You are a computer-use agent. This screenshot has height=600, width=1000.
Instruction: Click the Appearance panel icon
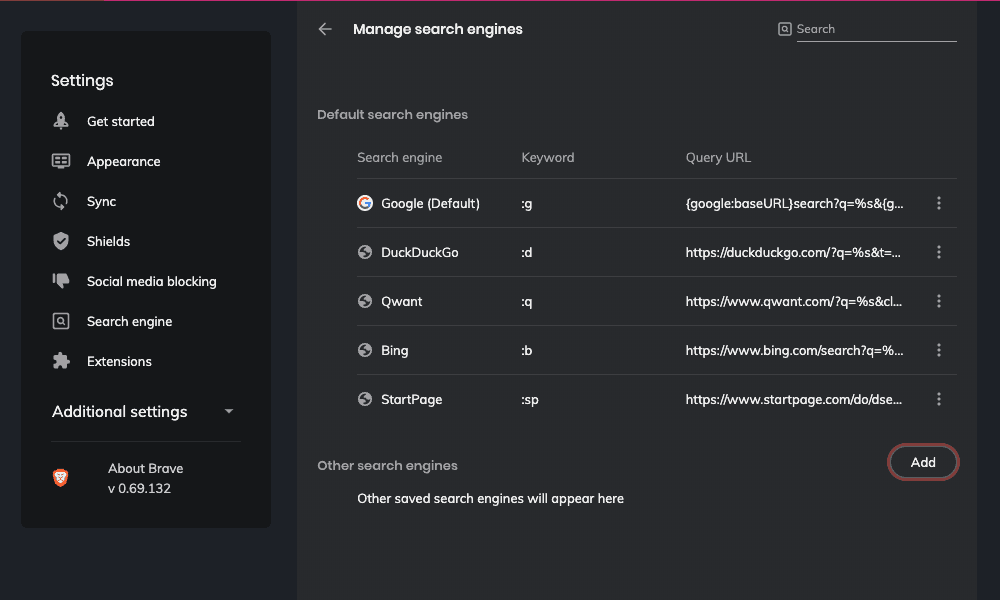(x=61, y=161)
